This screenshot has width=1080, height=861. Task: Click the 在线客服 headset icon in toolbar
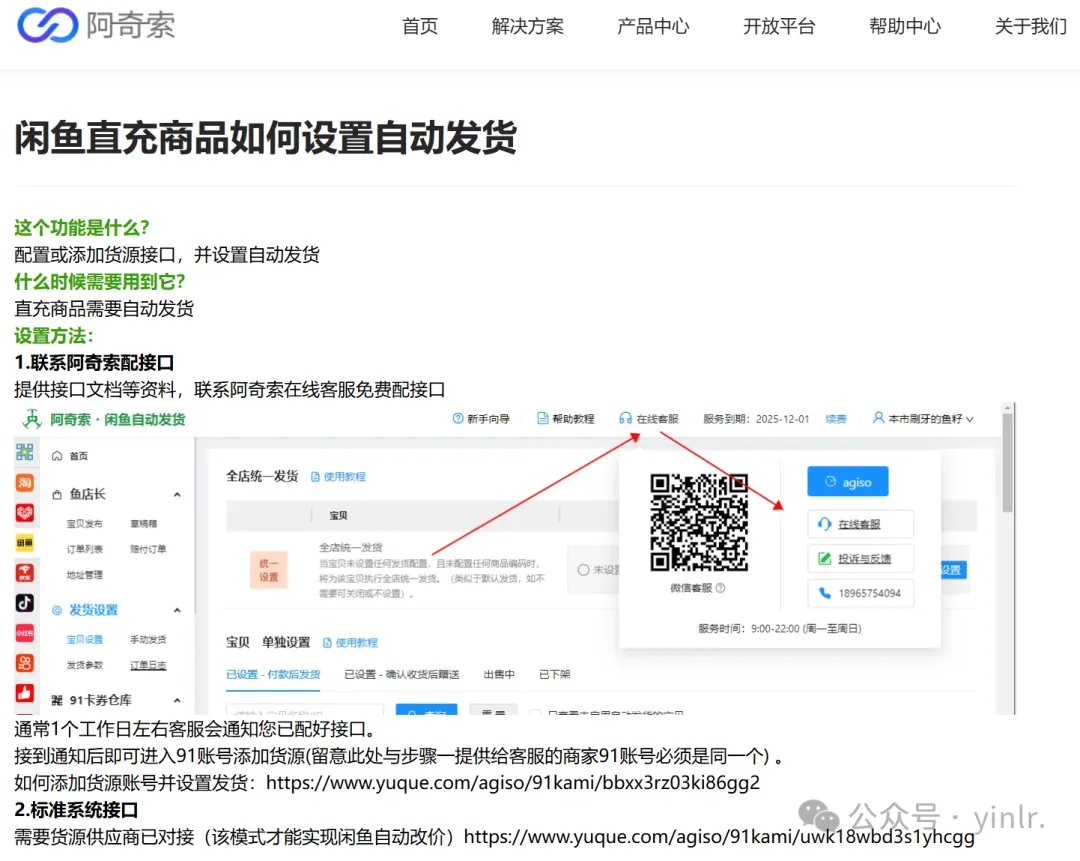coord(625,418)
